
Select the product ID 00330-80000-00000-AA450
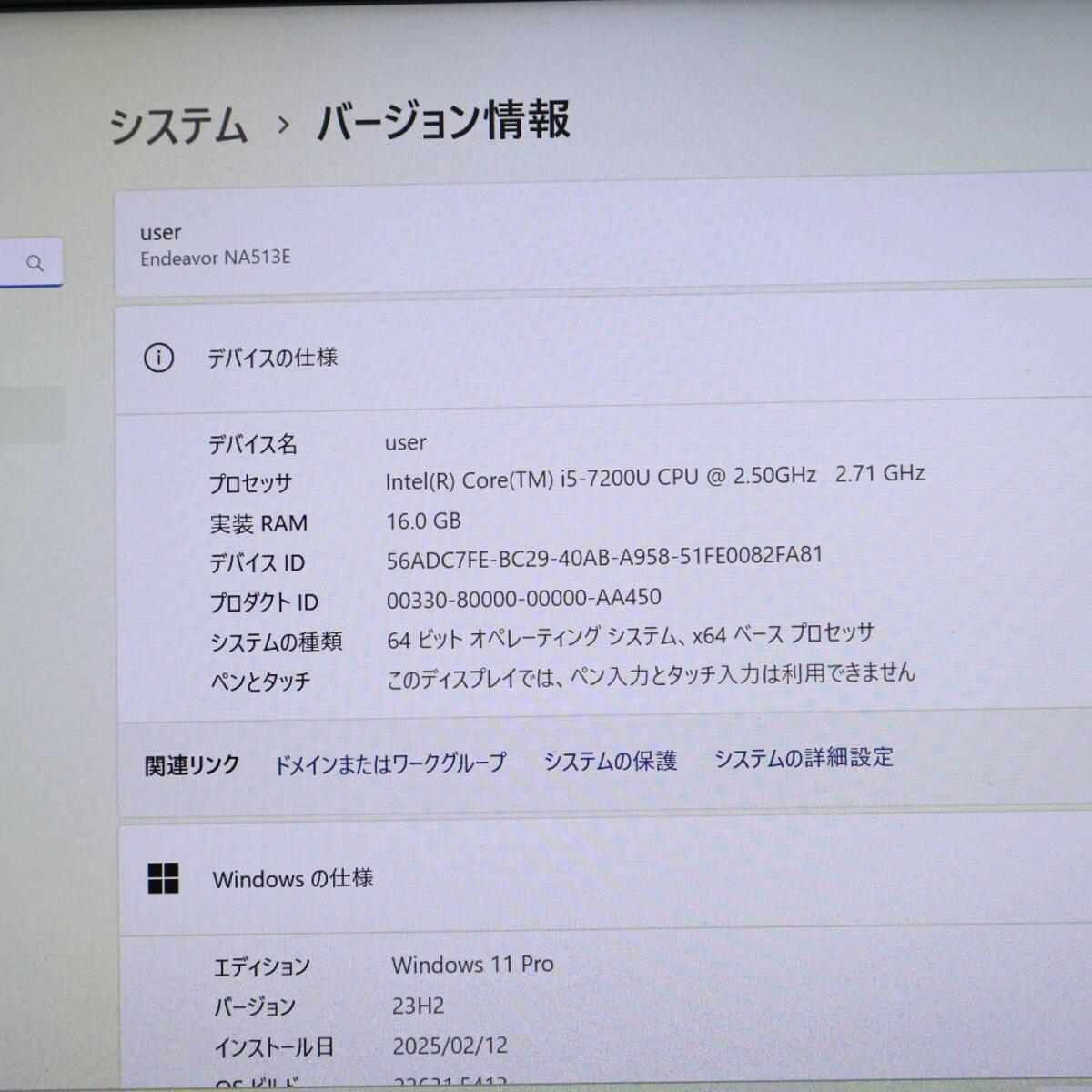523,599
